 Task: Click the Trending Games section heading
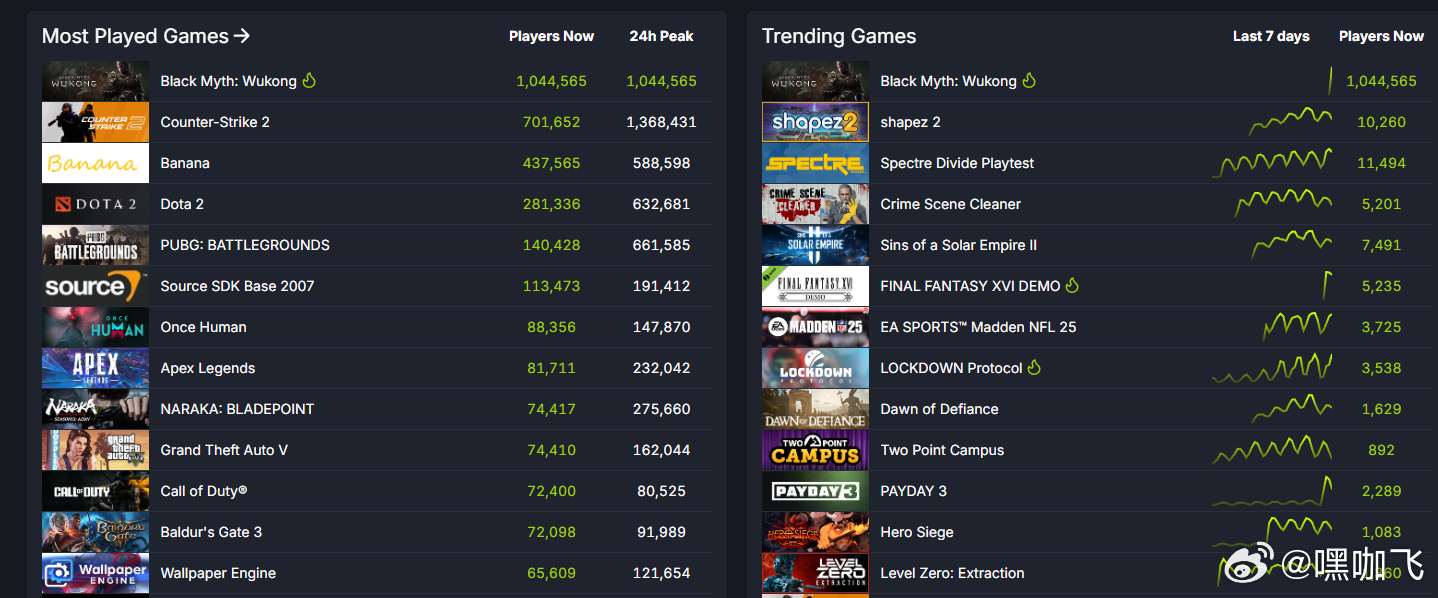(x=839, y=37)
